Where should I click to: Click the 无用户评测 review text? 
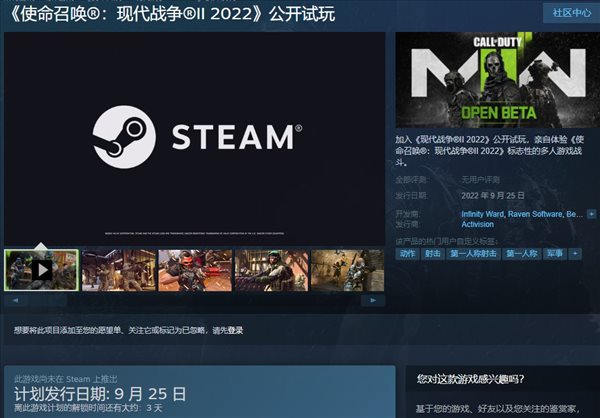pyautogui.click(x=481, y=180)
